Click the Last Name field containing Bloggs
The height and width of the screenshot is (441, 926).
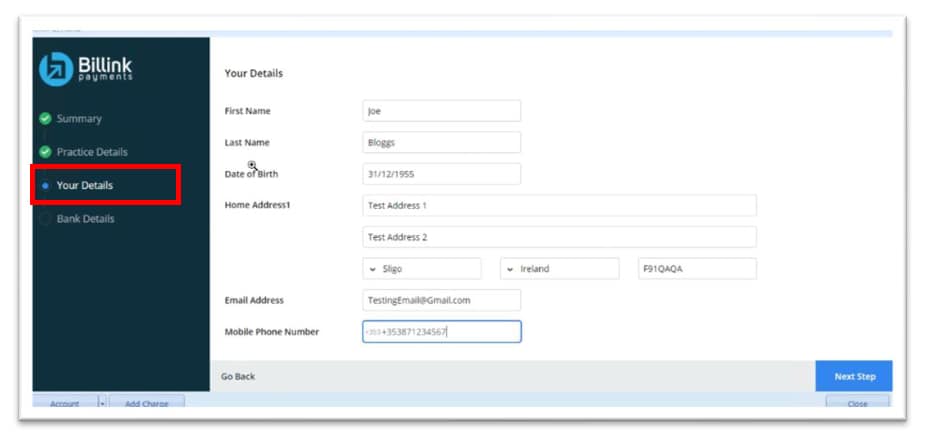coord(441,143)
